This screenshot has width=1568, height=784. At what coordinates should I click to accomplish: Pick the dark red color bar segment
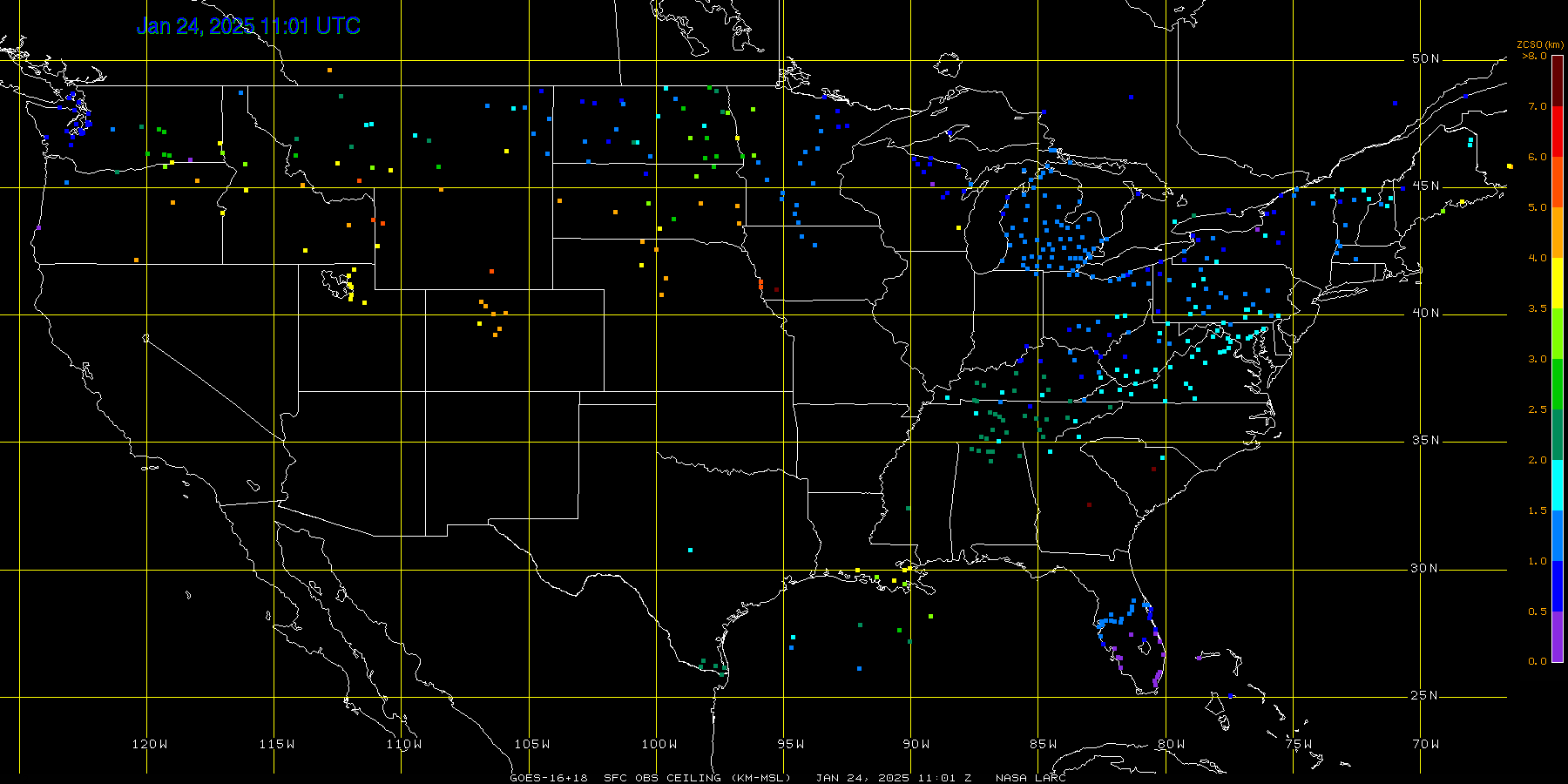pyautogui.click(x=1558, y=81)
